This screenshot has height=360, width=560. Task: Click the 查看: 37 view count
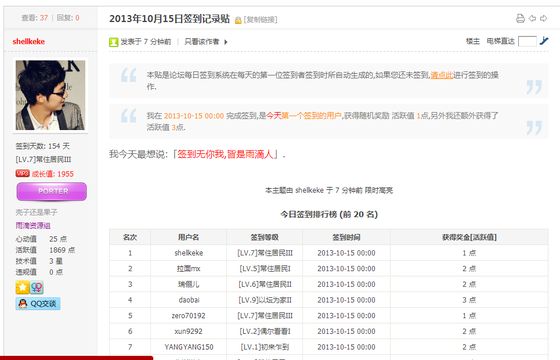[34, 18]
